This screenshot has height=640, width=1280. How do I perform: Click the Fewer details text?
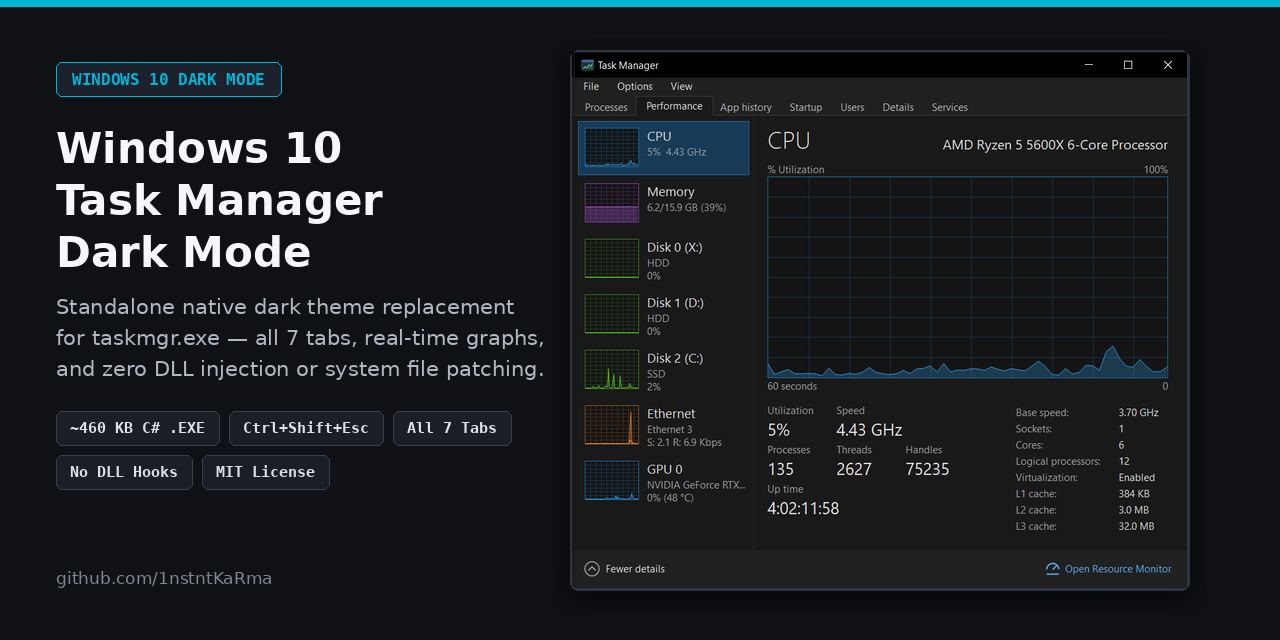[635, 569]
